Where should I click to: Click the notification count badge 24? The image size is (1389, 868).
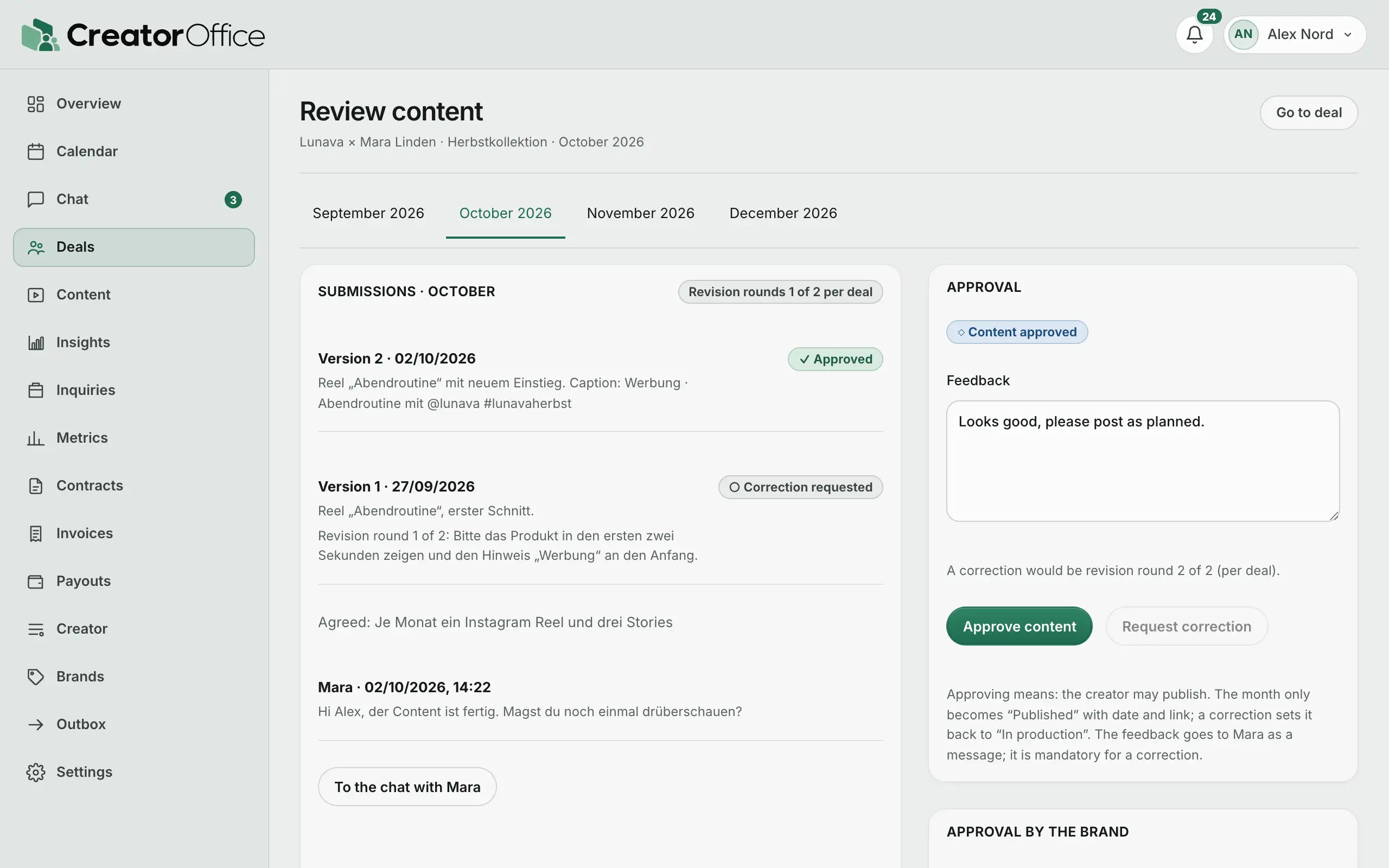pos(1209,16)
